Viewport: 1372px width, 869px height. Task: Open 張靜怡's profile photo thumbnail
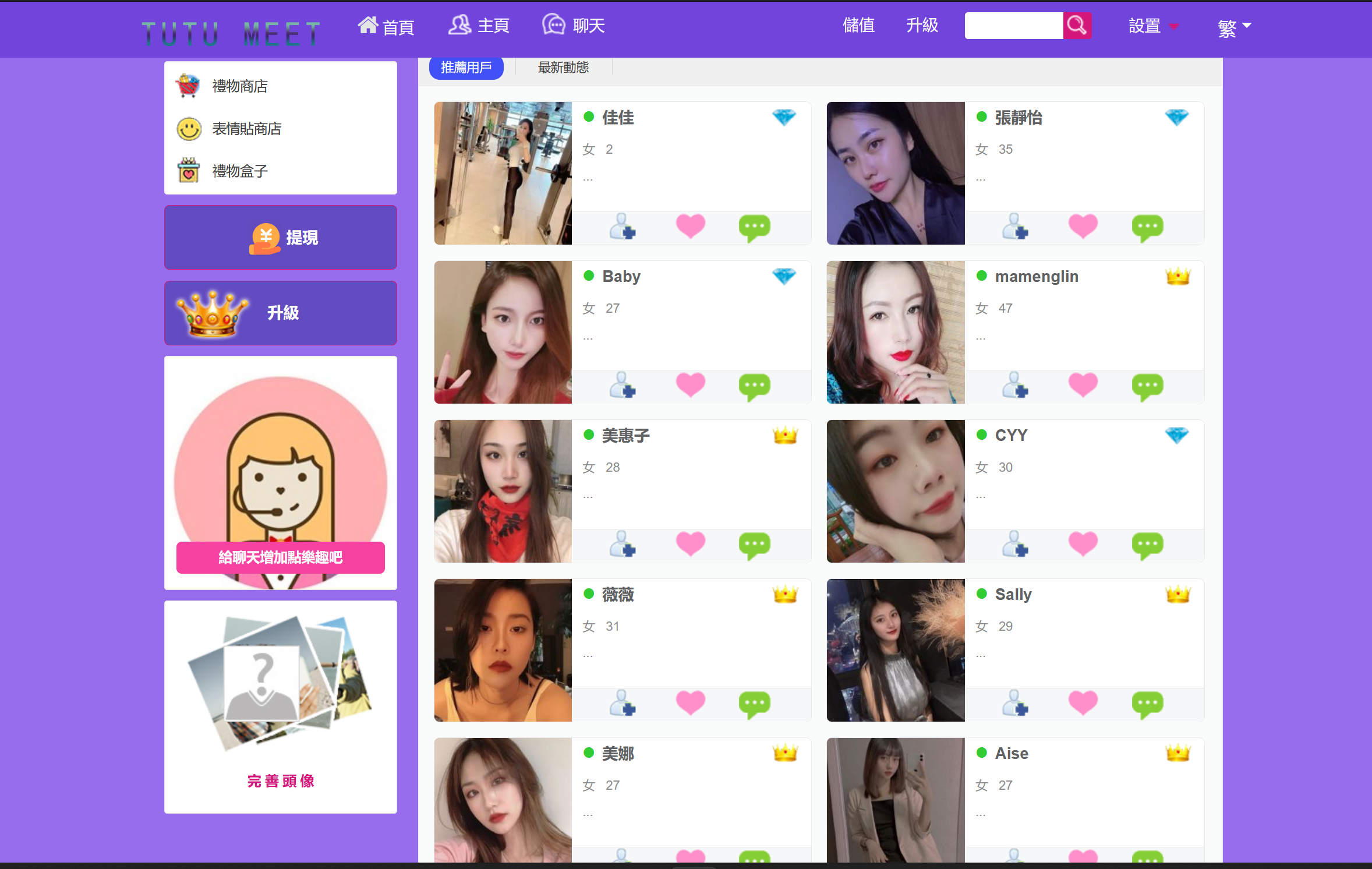(x=895, y=174)
